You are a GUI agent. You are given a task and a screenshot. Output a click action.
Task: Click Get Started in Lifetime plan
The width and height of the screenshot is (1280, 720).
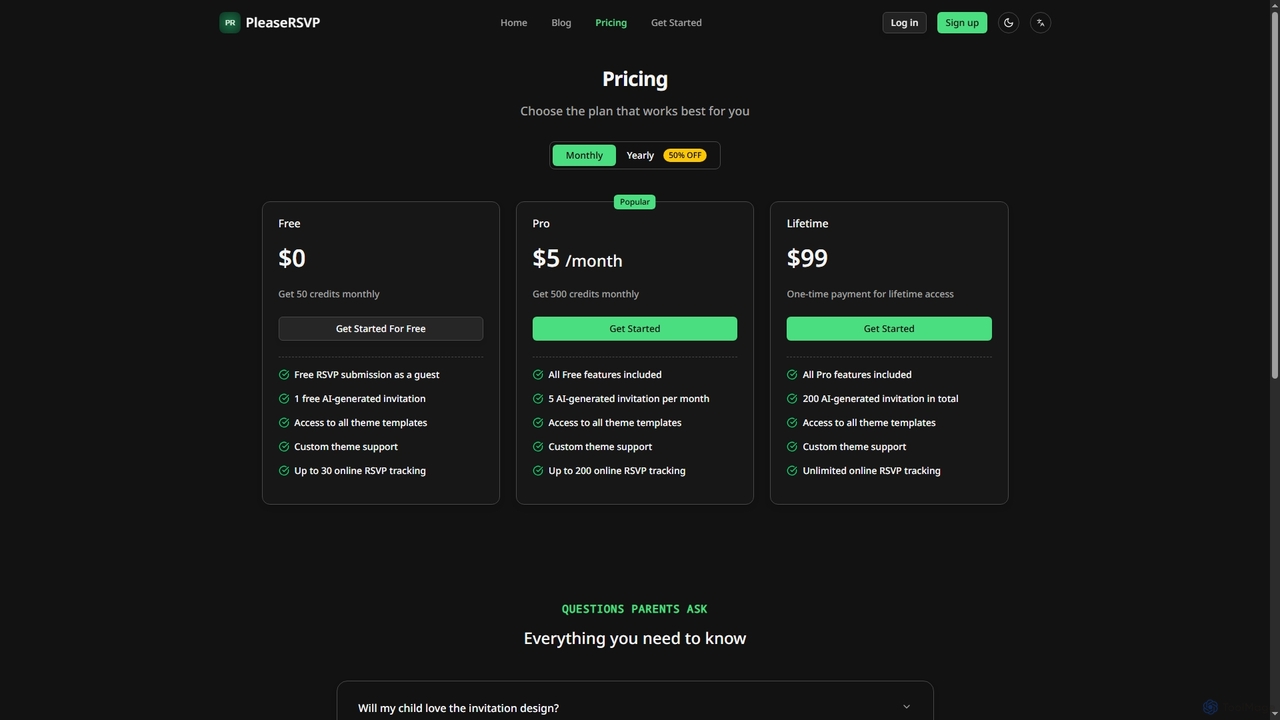889,328
